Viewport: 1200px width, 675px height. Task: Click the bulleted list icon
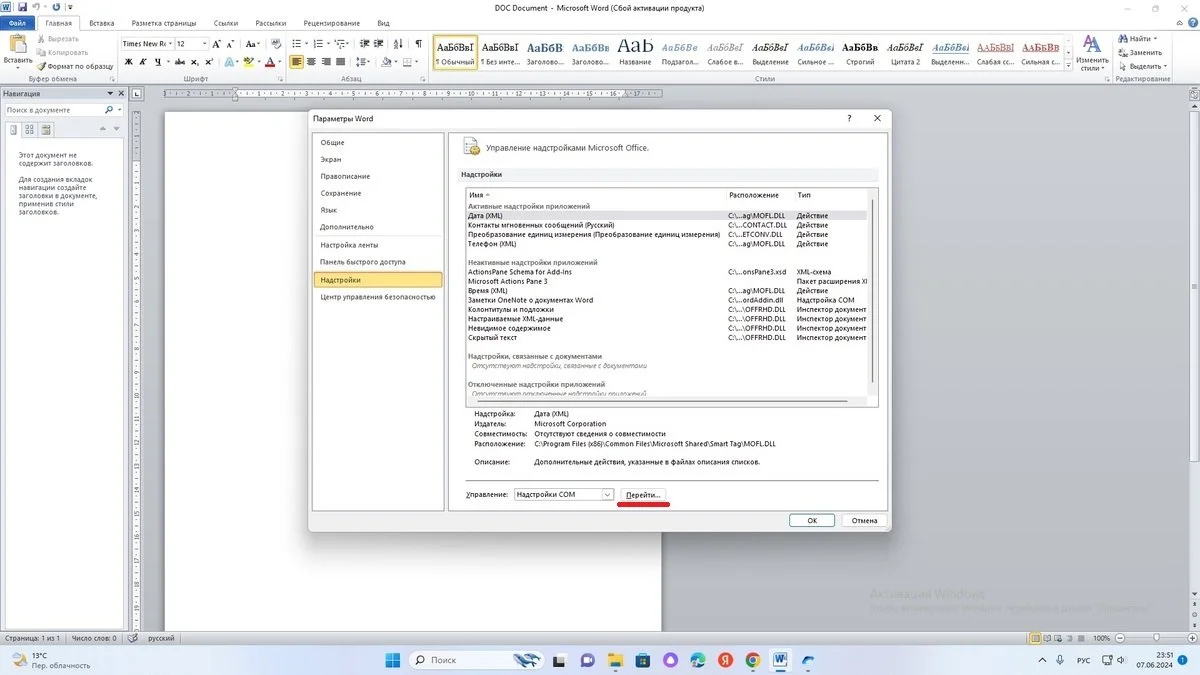pos(295,44)
